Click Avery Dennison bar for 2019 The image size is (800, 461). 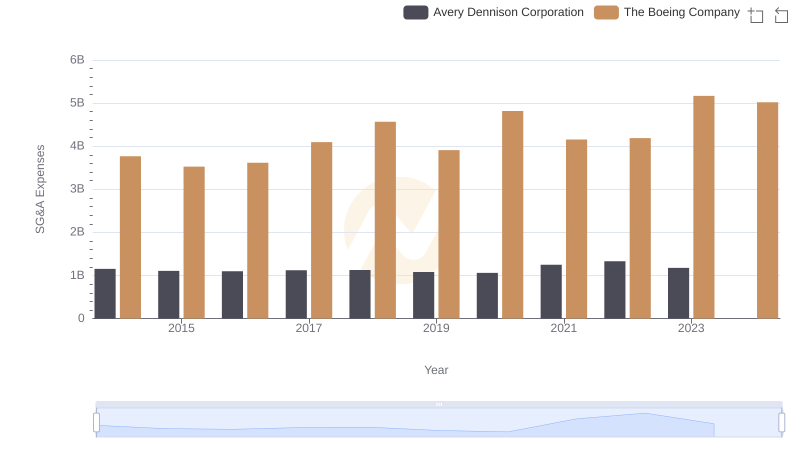423,295
